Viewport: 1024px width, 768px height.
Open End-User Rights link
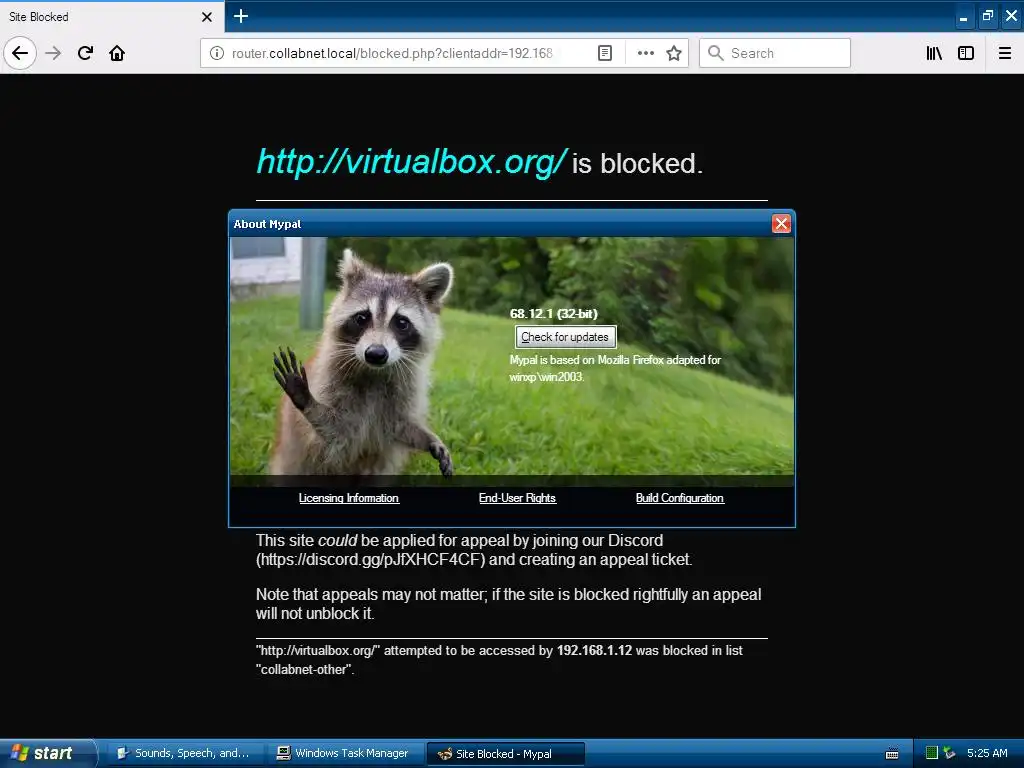tap(517, 498)
